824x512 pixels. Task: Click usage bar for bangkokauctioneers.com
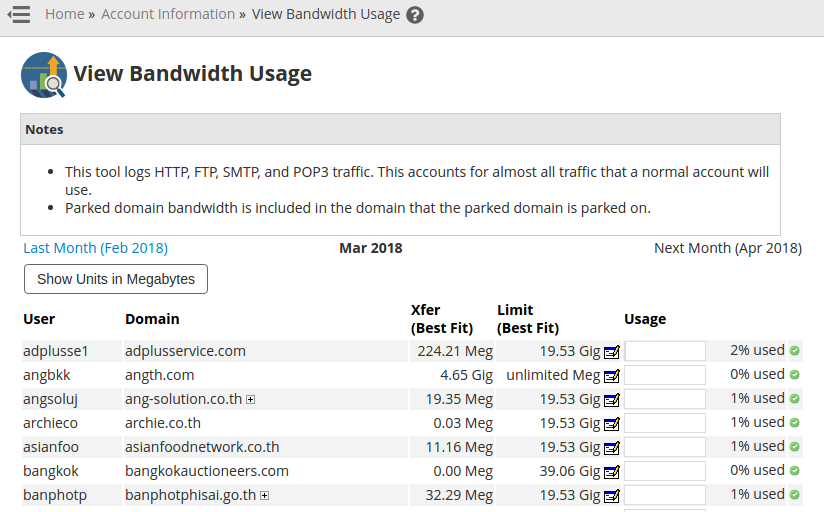[665, 471]
